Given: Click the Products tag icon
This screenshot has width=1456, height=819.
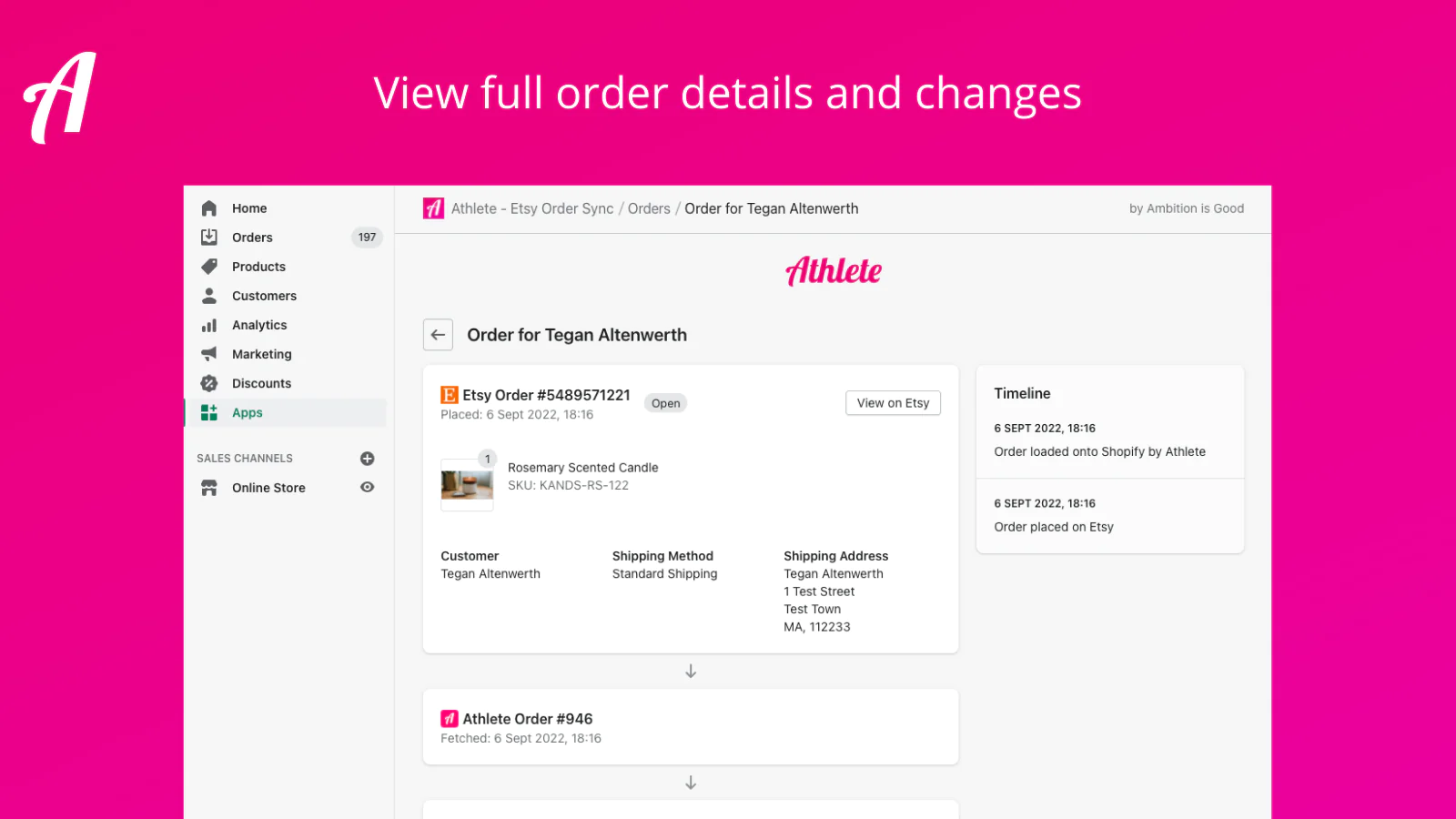Looking at the screenshot, I should [209, 267].
